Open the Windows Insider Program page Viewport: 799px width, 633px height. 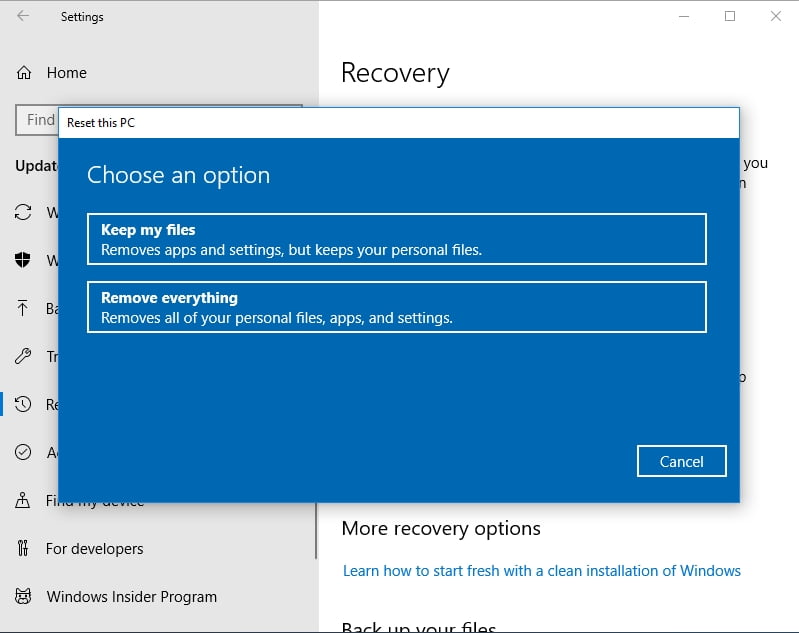tap(131, 596)
